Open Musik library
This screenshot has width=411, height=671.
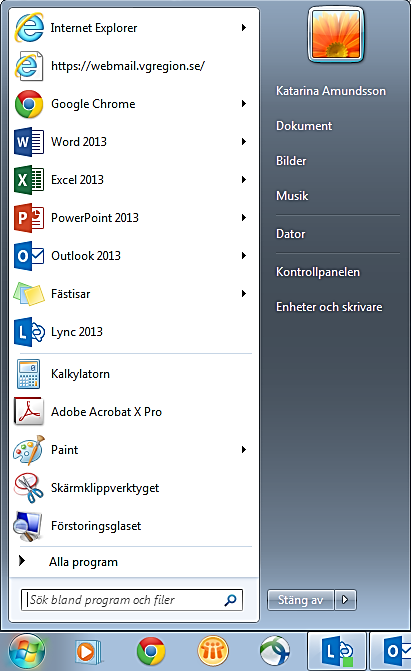tap(292, 196)
